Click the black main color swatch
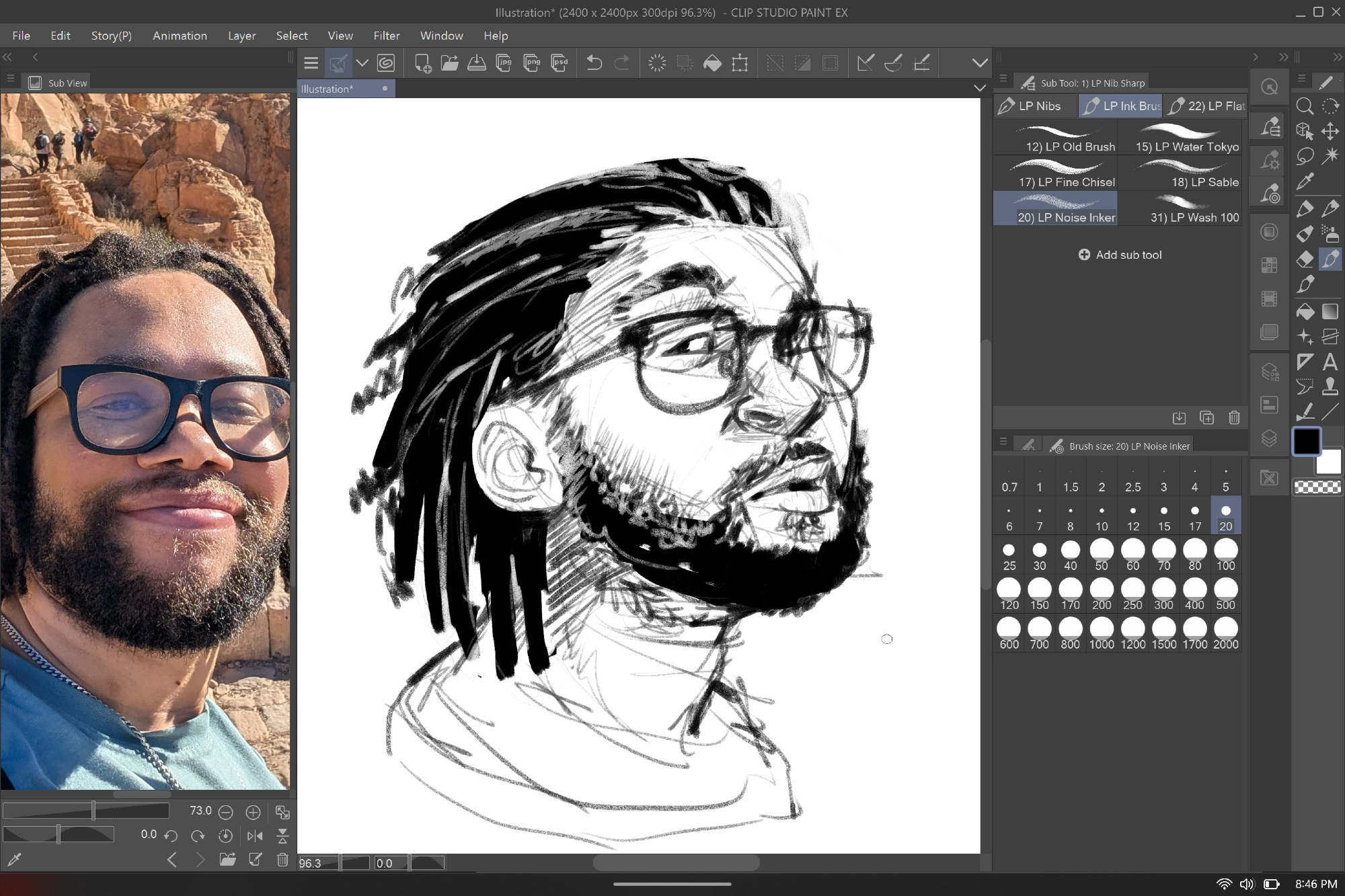 click(x=1306, y=442)
